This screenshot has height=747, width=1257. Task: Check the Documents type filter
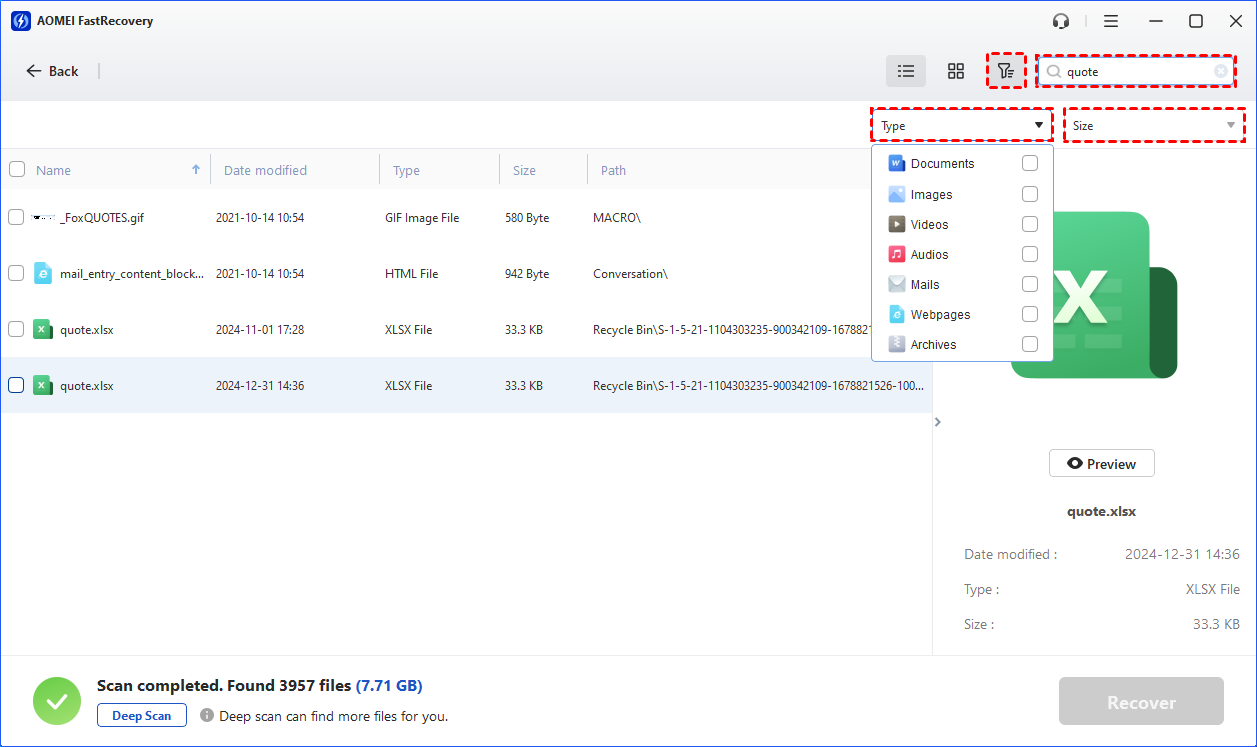point(1030,164)
